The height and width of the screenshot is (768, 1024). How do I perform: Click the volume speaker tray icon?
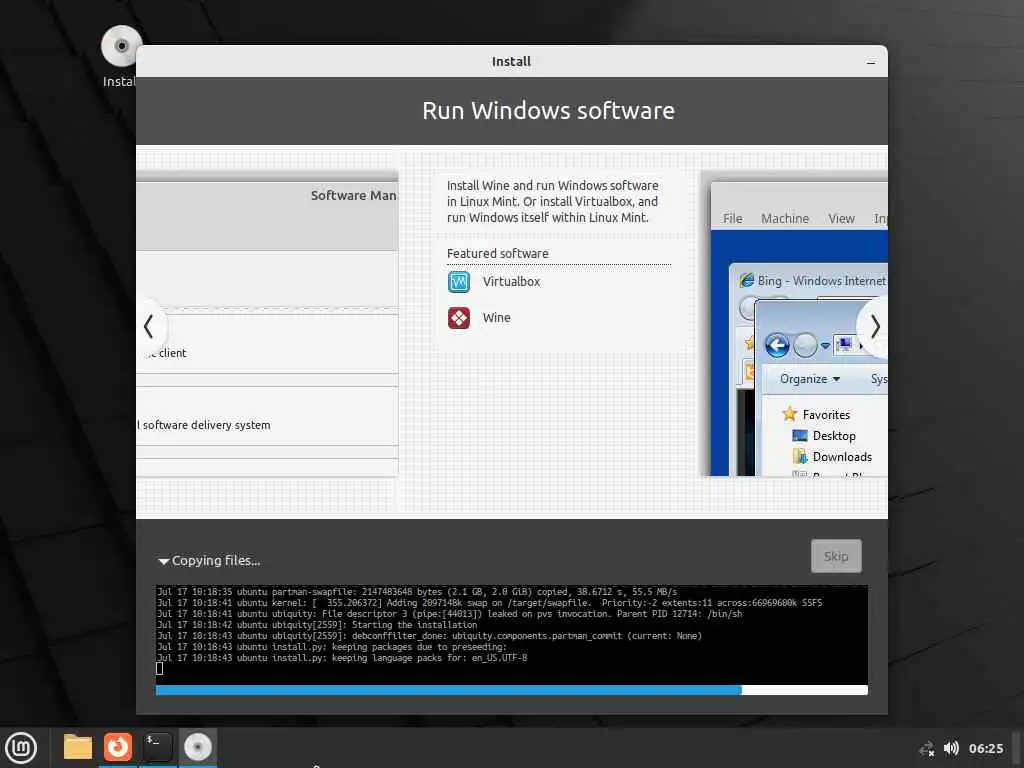click(951, 748)
